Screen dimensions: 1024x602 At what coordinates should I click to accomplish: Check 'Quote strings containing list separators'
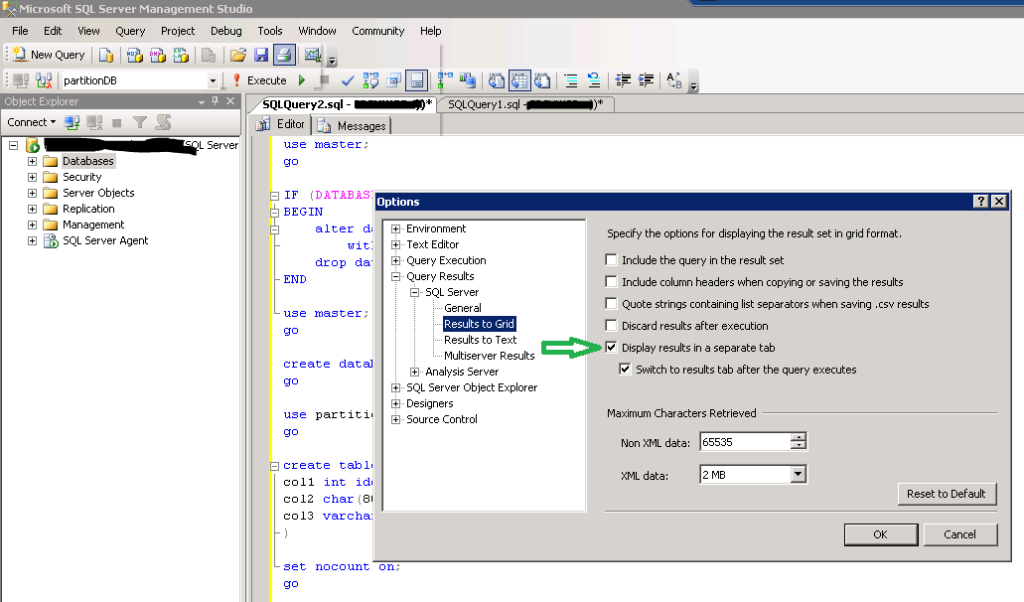click(611, 304)
